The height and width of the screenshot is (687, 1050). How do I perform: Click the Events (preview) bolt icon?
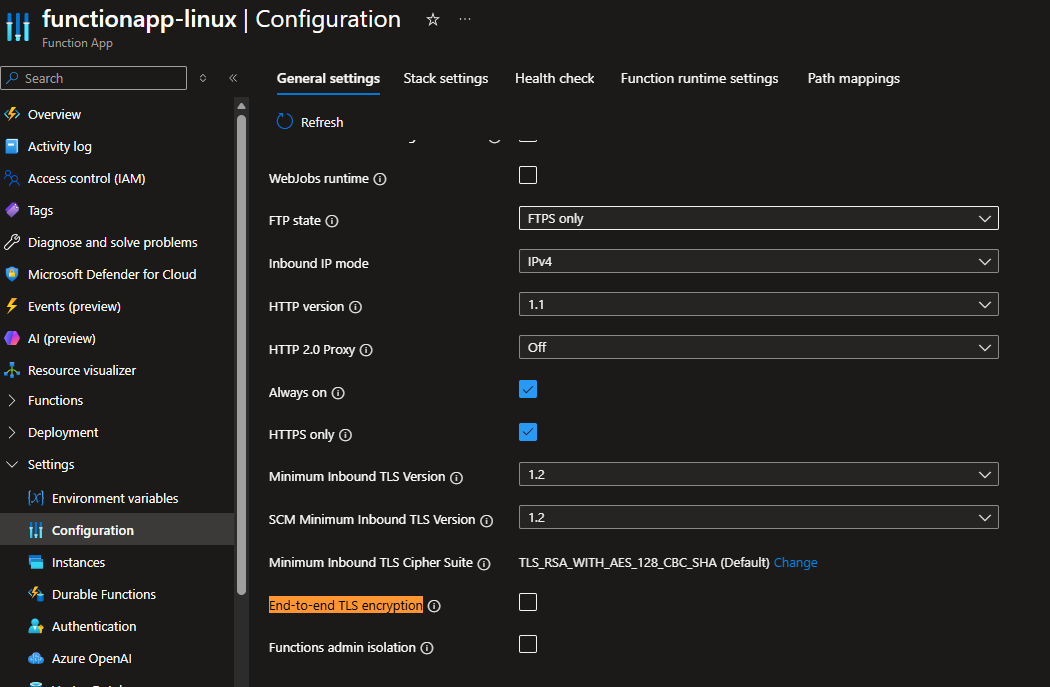tap(12, 306)
